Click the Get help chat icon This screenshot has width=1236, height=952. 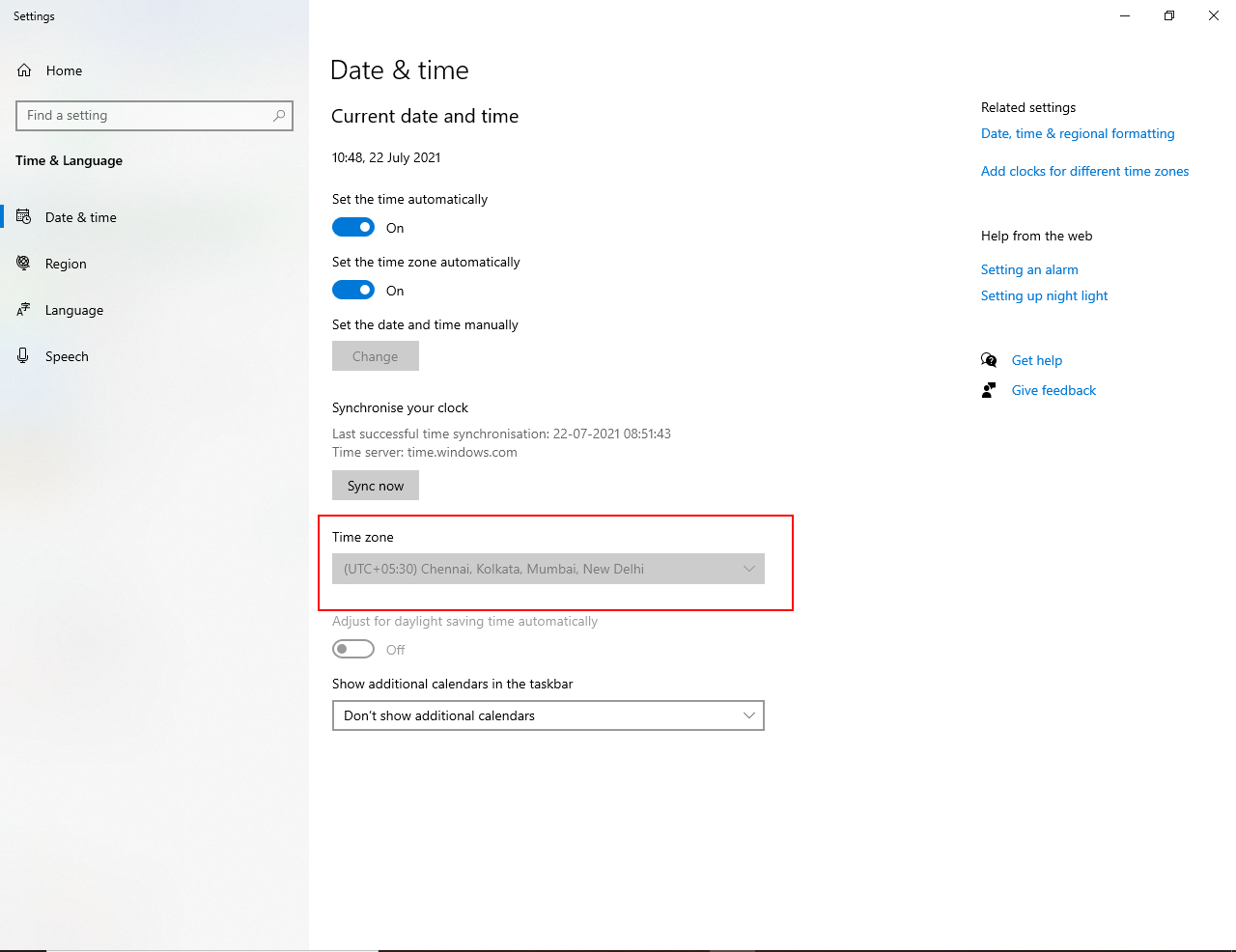(x=989, y=360)
